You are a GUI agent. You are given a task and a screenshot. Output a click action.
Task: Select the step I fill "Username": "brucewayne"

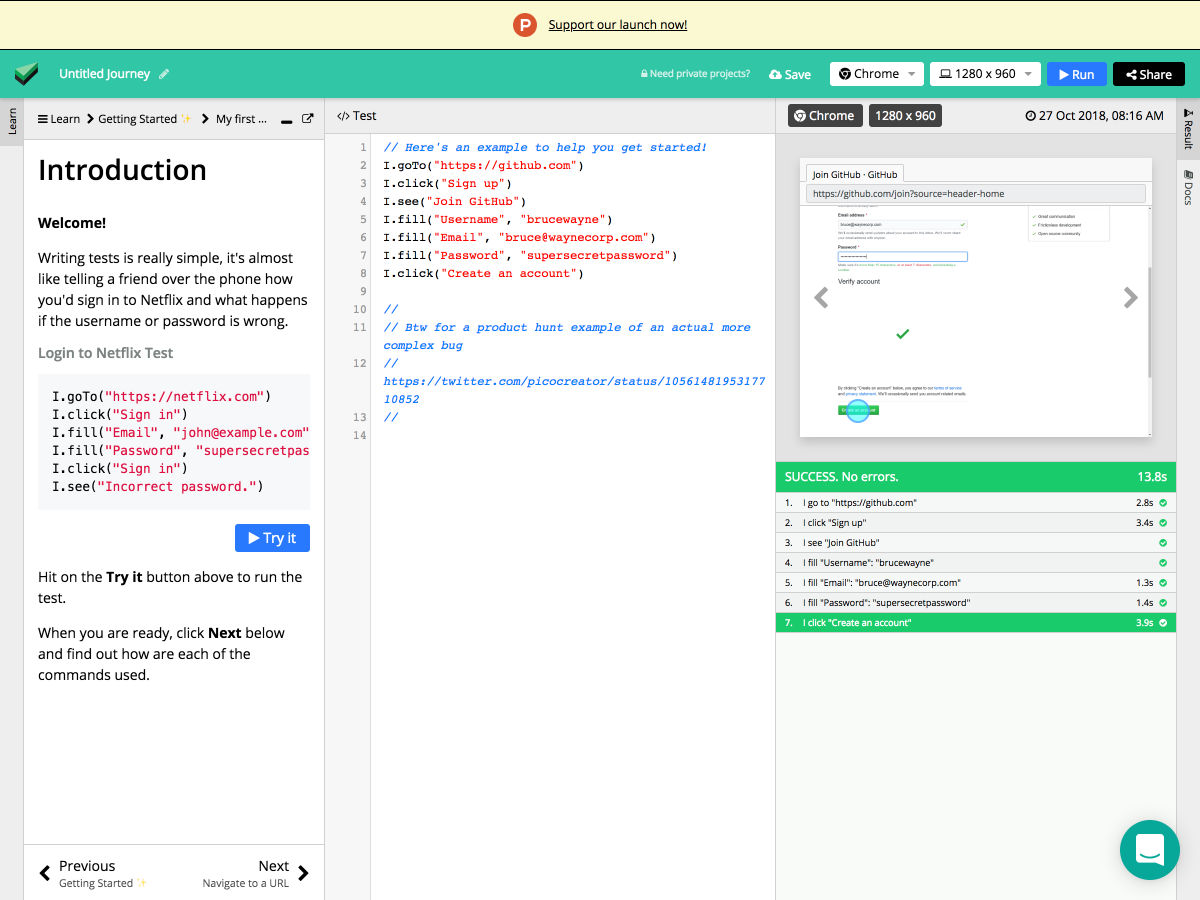click(x=976, y=563)
